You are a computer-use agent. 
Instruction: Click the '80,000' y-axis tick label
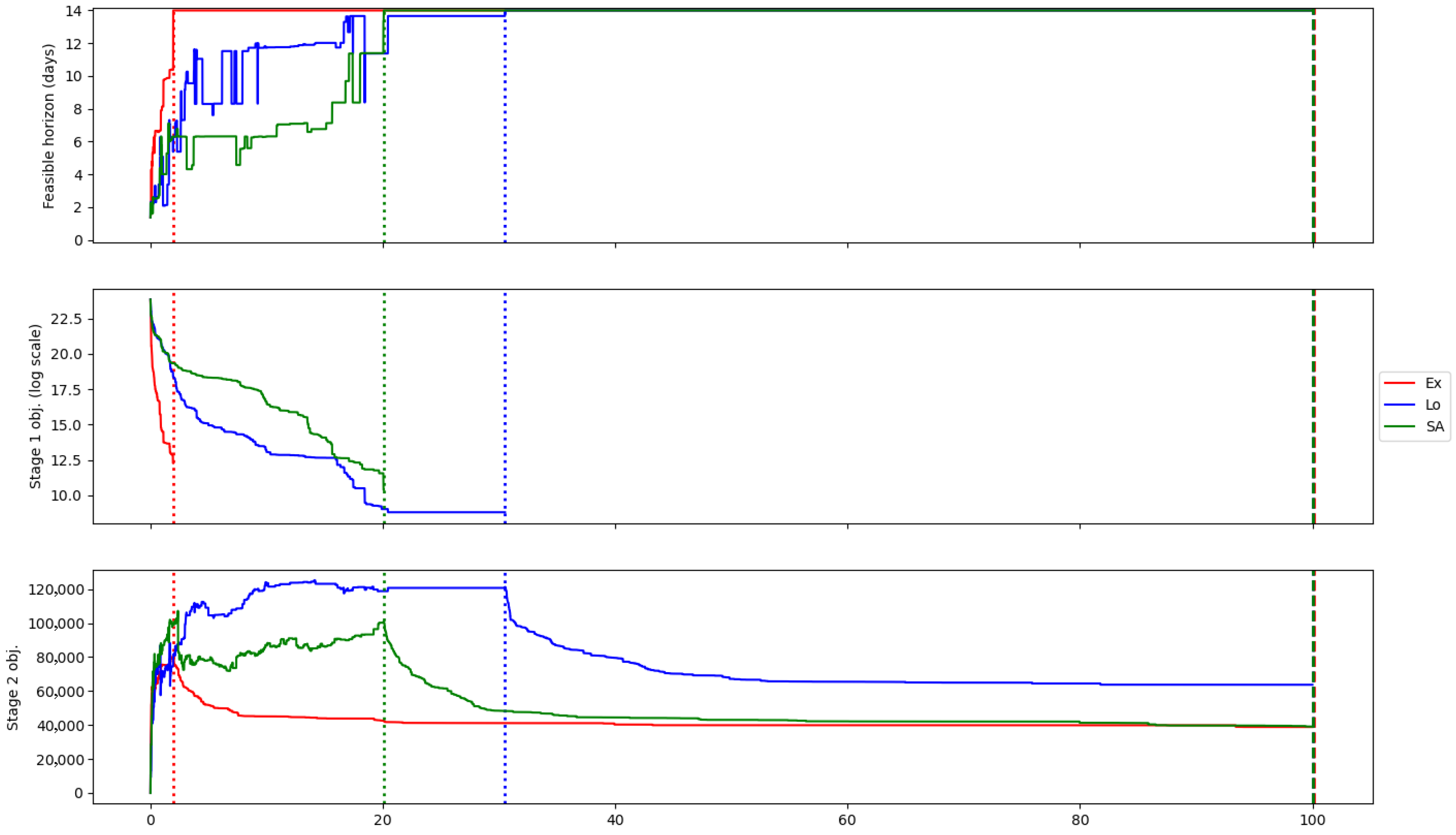click(x=60, y=657)
